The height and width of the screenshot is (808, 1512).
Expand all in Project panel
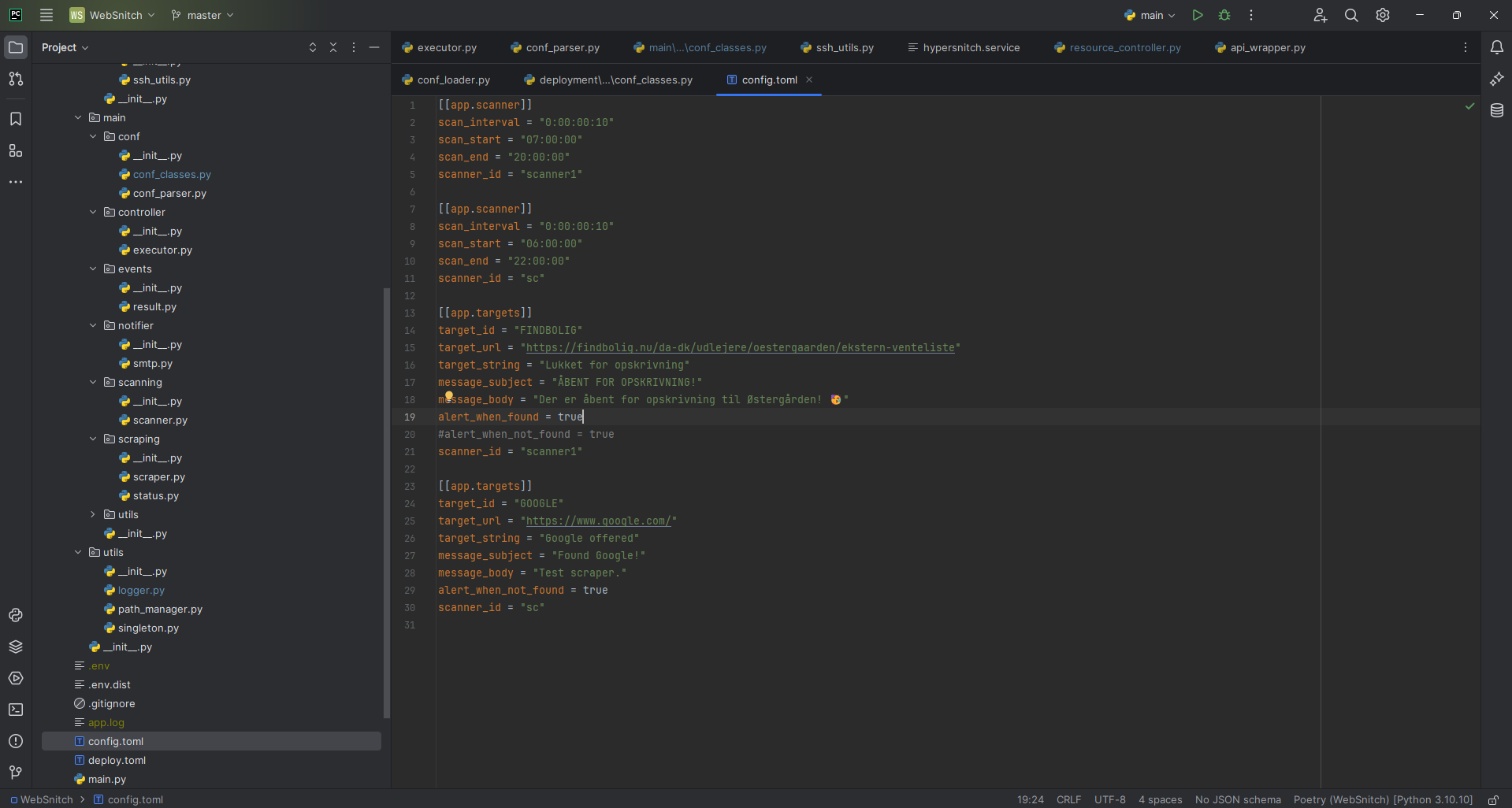point(313,47)
